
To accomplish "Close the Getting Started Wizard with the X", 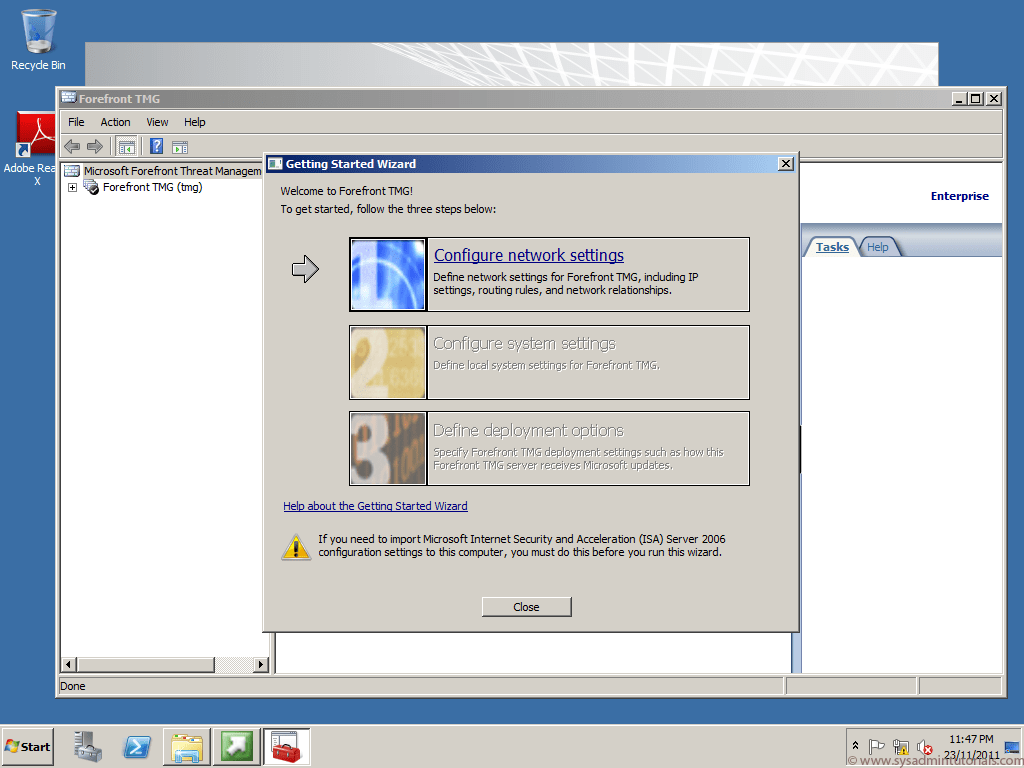I will [786, 164].
